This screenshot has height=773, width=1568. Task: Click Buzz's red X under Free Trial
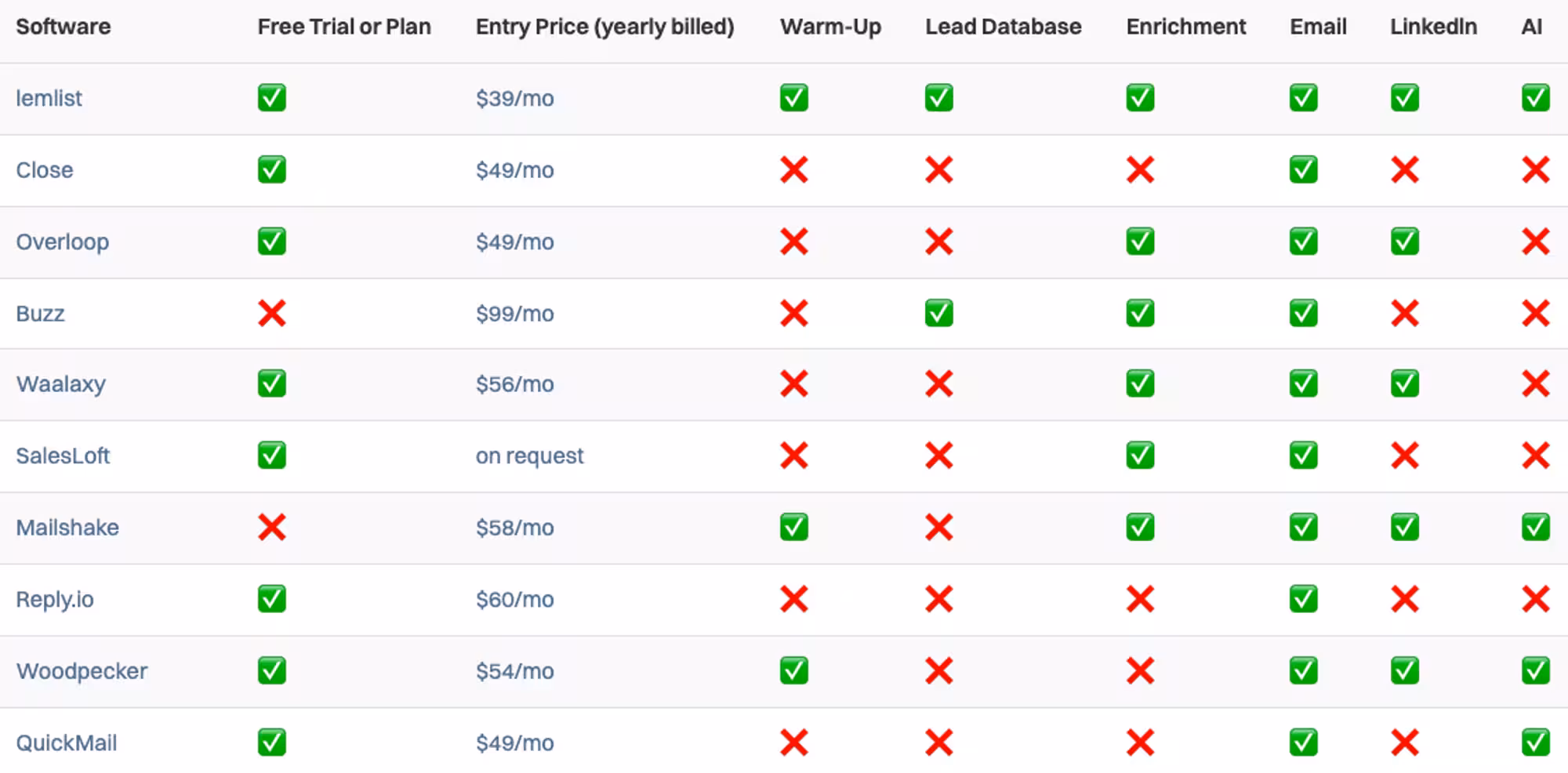tap(271, 314)
